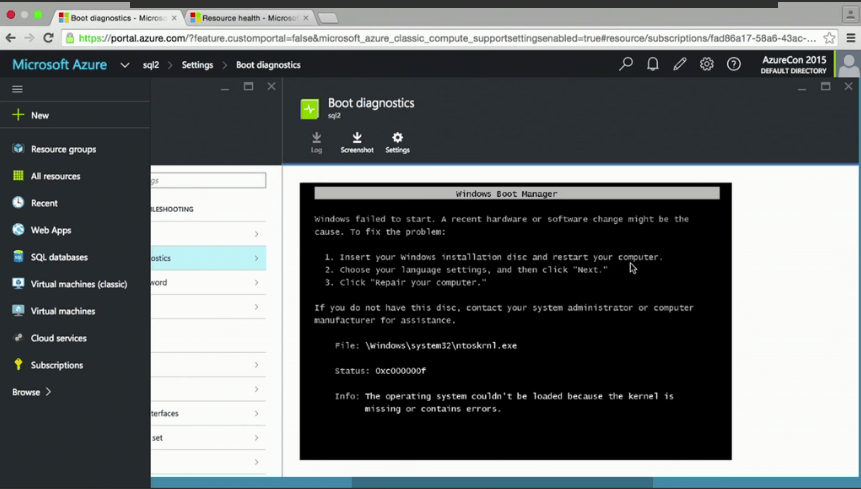Image resolution: width=861 pixels, height=489 pixels.
Task: Click the Boot diagnostics heartbeat icon
Action: tap(310, 109)
